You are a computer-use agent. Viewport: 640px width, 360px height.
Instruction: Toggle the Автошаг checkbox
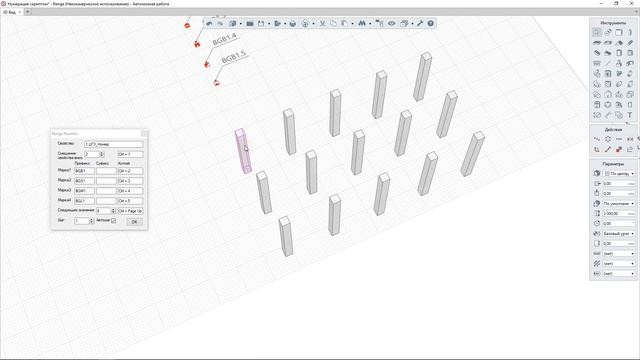click(x=113, y=220)
